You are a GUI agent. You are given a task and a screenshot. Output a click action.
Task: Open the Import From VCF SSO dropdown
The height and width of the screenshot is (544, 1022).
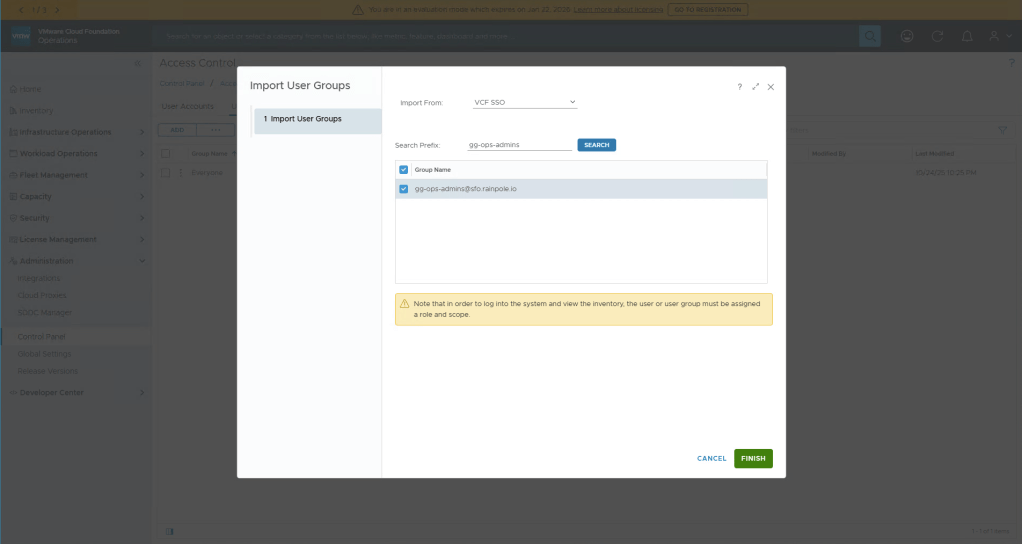[x=525, y=102]
